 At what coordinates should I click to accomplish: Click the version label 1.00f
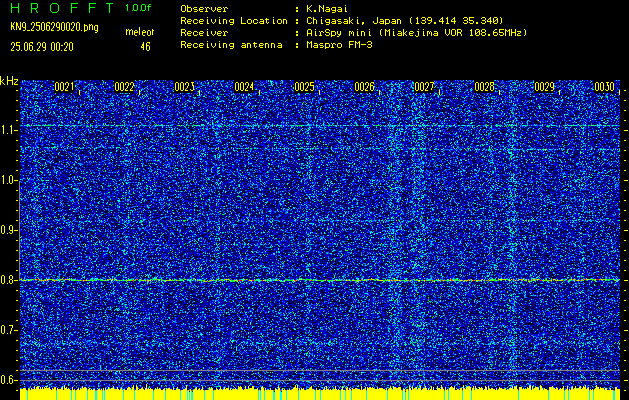pyautogui.click(x=138, y=8)
